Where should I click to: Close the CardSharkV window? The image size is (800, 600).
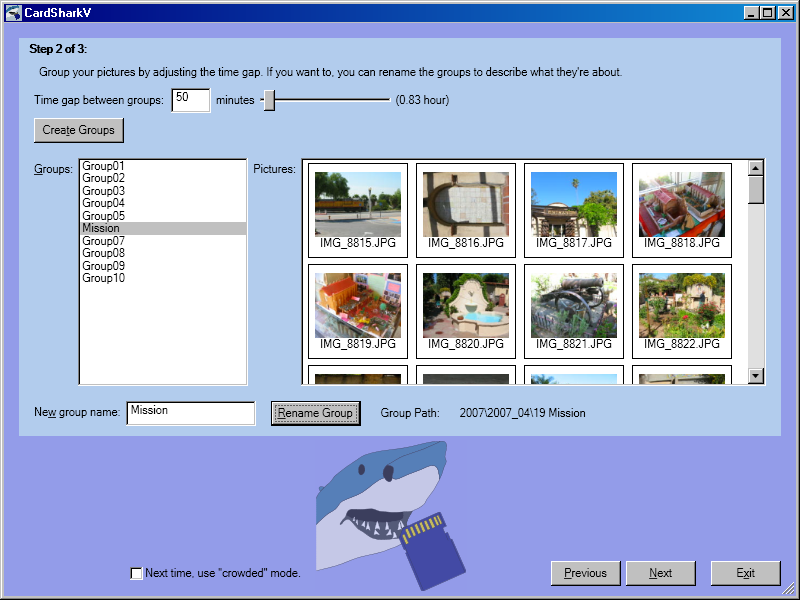(x=786, y=13)
